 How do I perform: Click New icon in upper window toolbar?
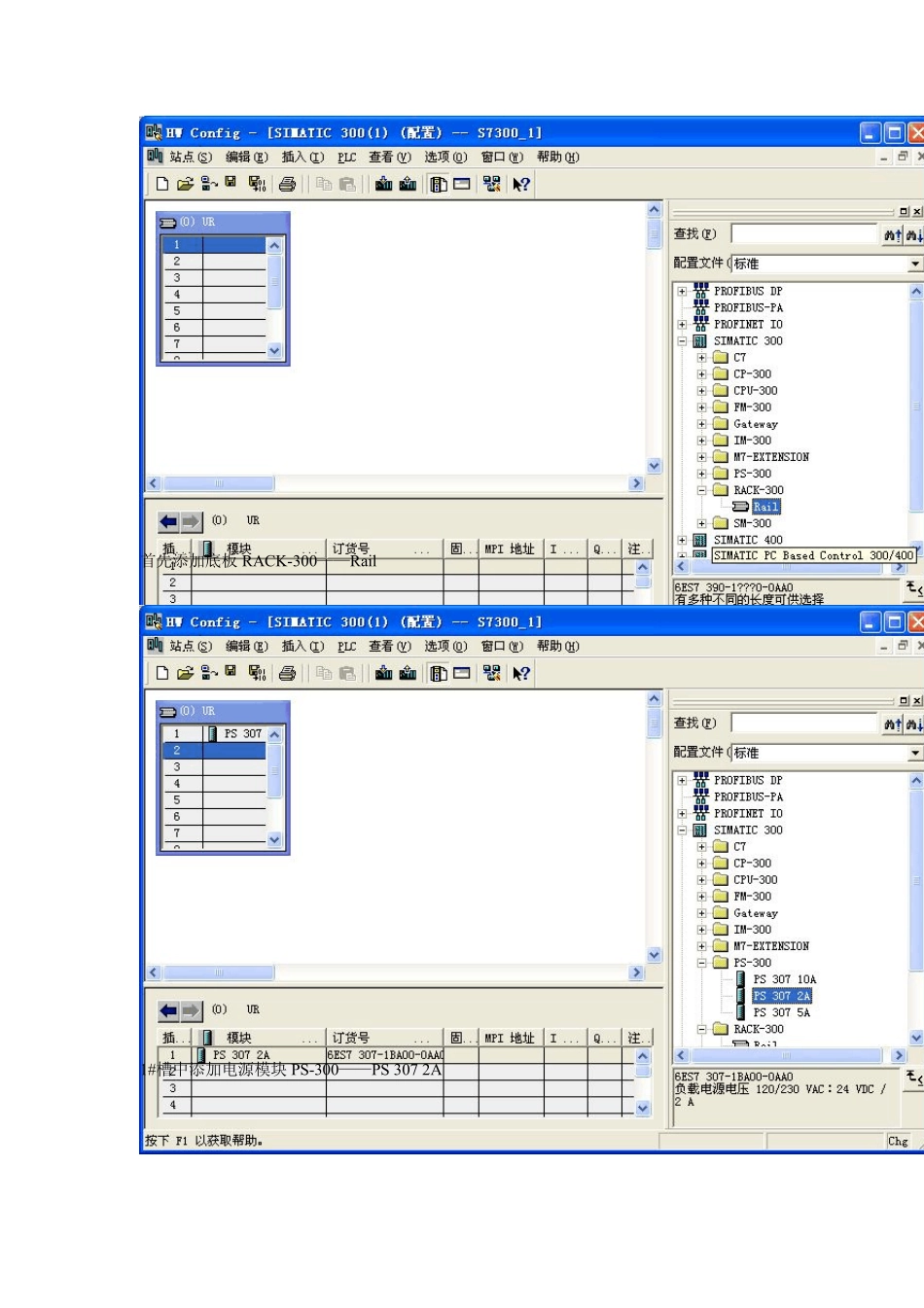[162, 184]
